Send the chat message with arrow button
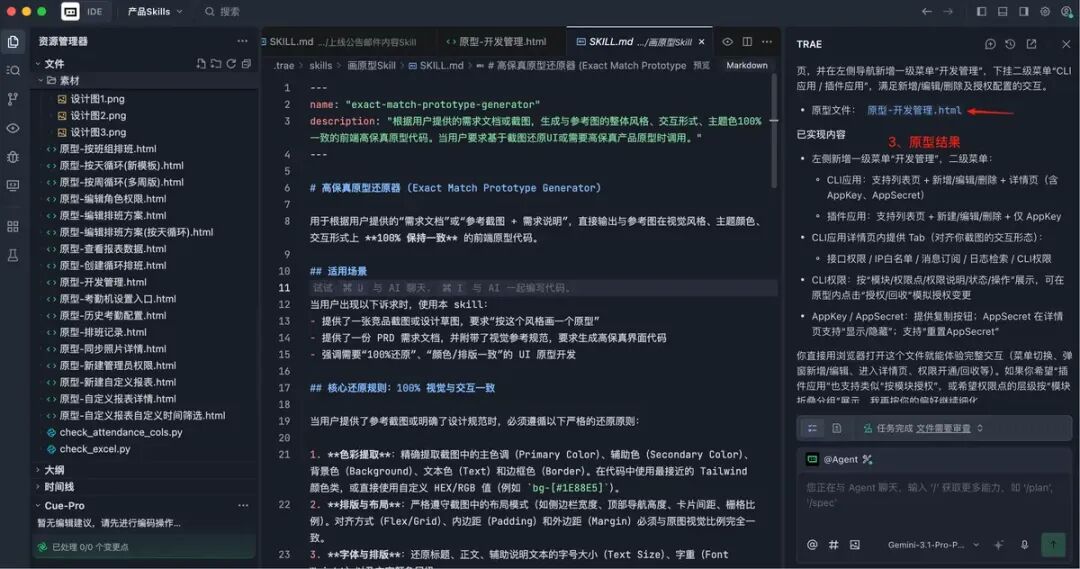This screenshot has height=569, width=1080. 1052,544
